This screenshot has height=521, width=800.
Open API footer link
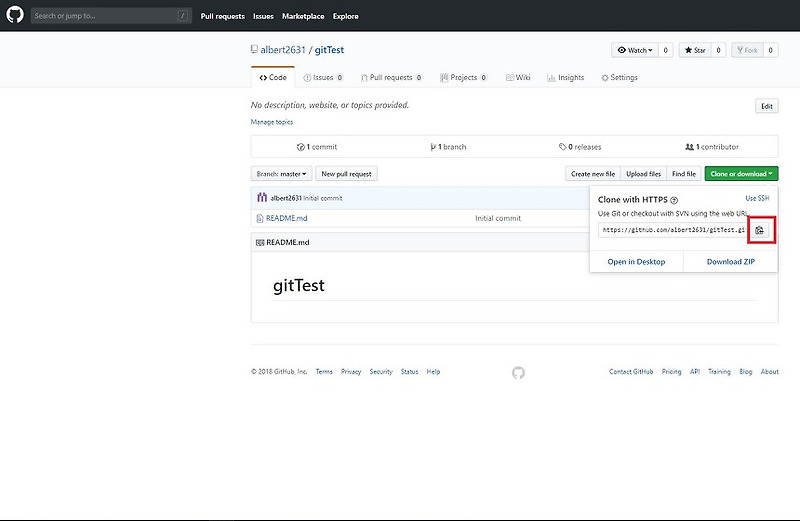(x=695, y=372)
